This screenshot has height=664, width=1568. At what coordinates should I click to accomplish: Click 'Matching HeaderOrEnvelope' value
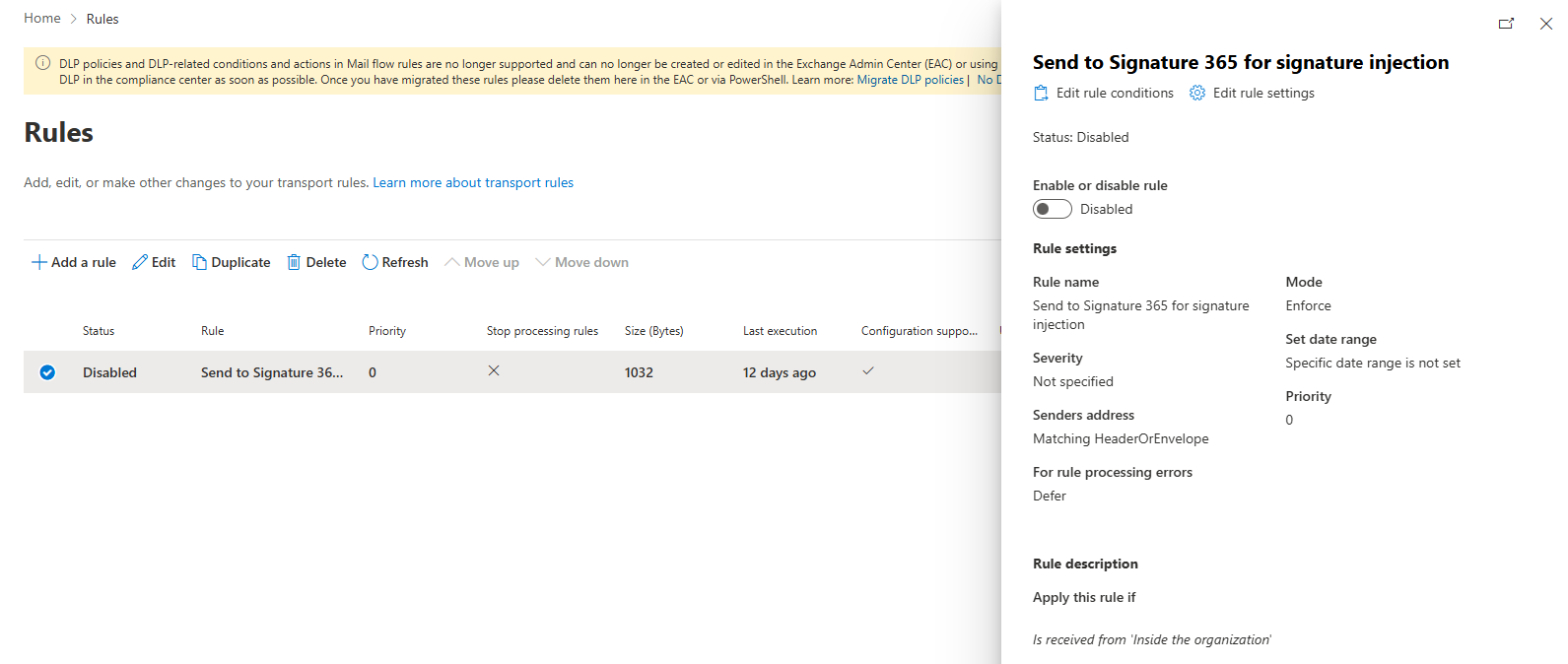1121,438
